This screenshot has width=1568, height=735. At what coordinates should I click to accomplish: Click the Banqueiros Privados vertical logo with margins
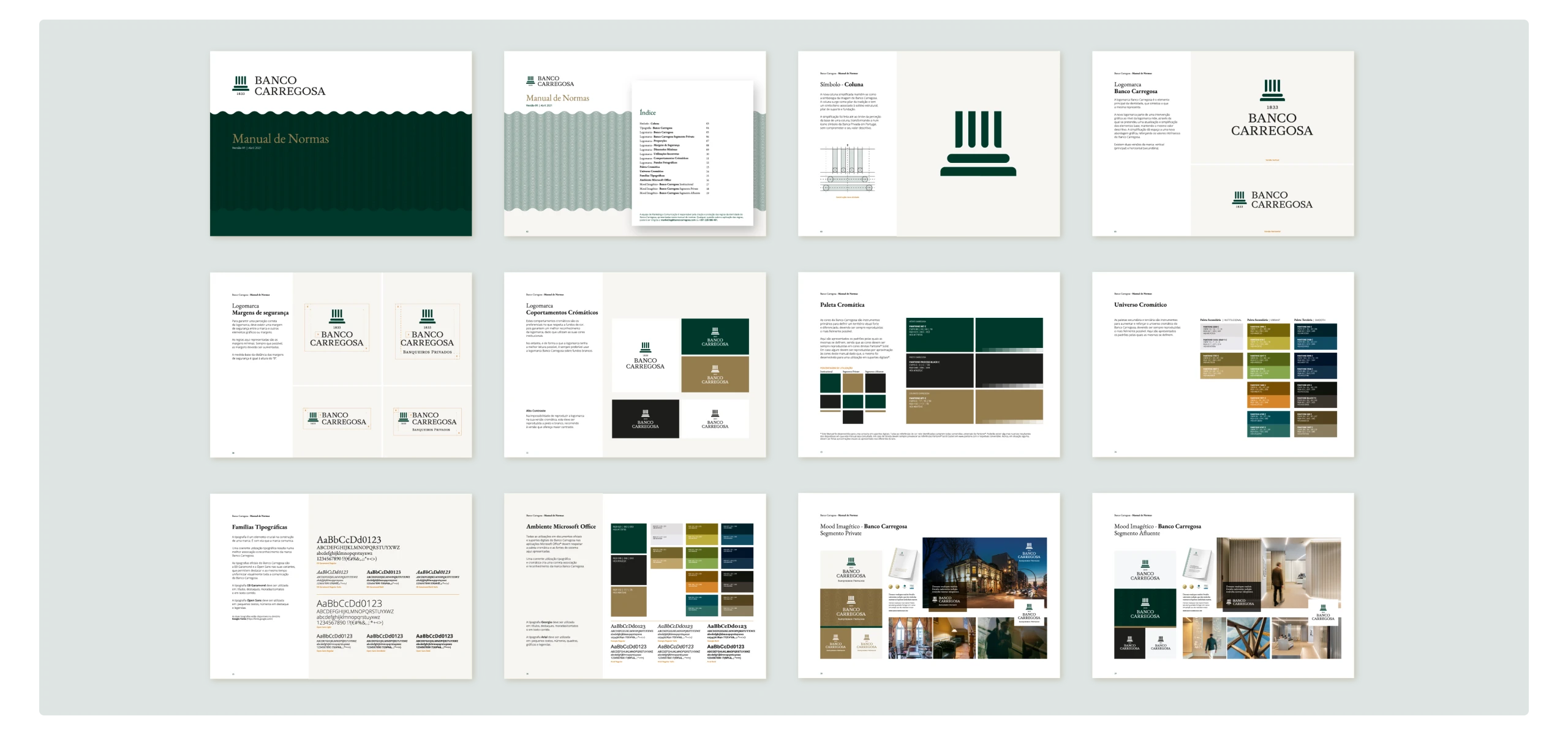point(427,331)
